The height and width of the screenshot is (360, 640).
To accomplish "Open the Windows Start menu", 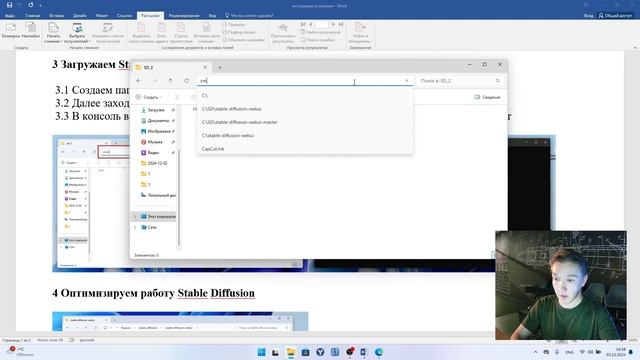I will tap(262, 352).
